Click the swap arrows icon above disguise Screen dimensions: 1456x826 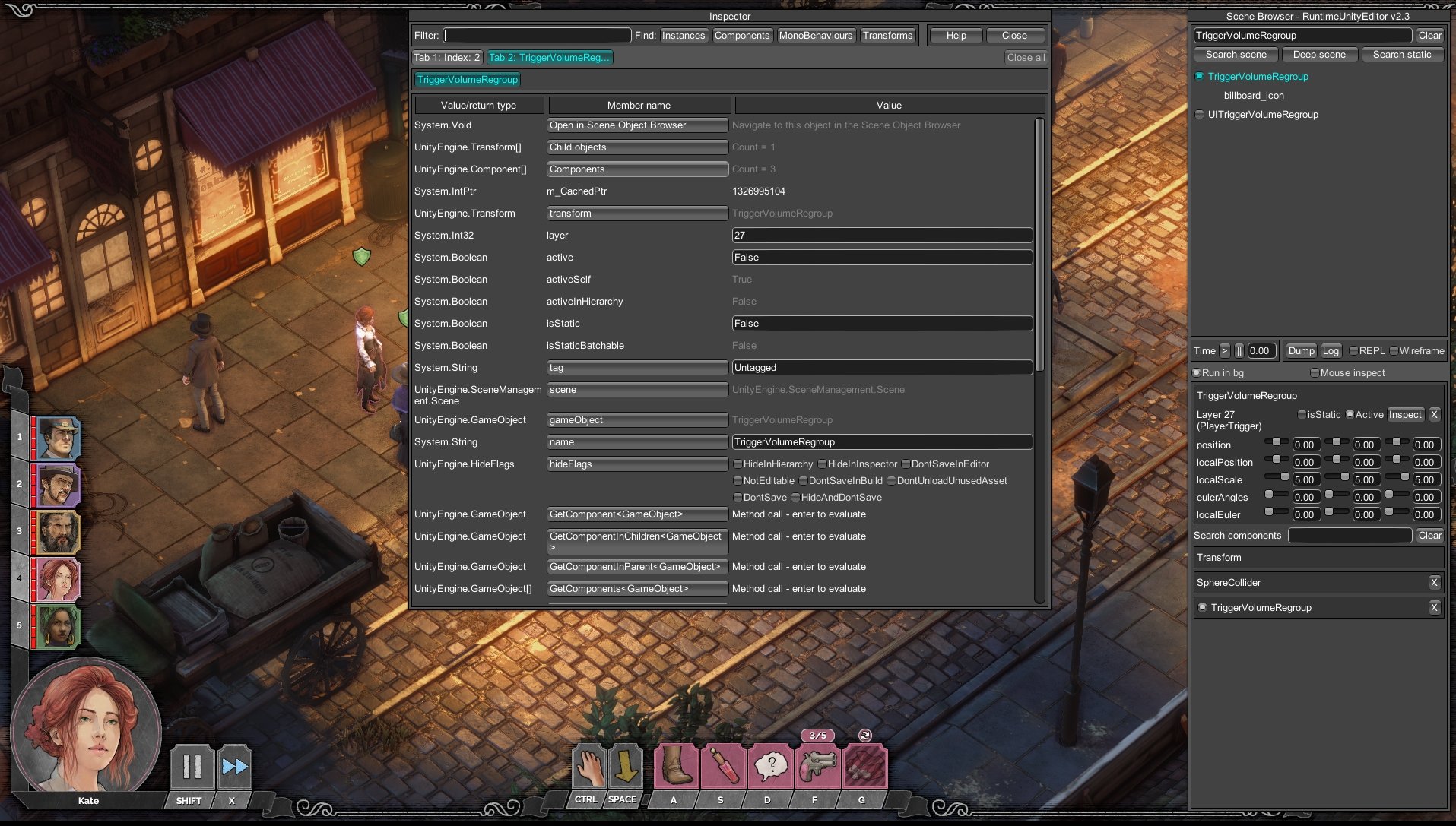point(864,735)
